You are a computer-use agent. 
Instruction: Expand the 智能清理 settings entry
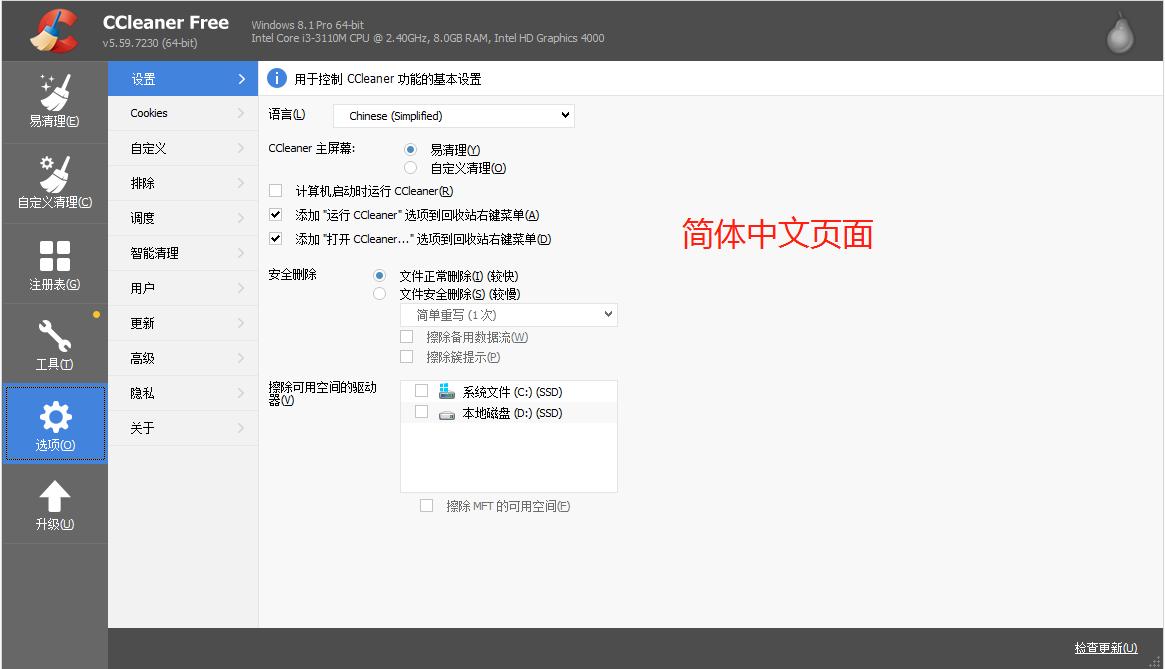182,252
